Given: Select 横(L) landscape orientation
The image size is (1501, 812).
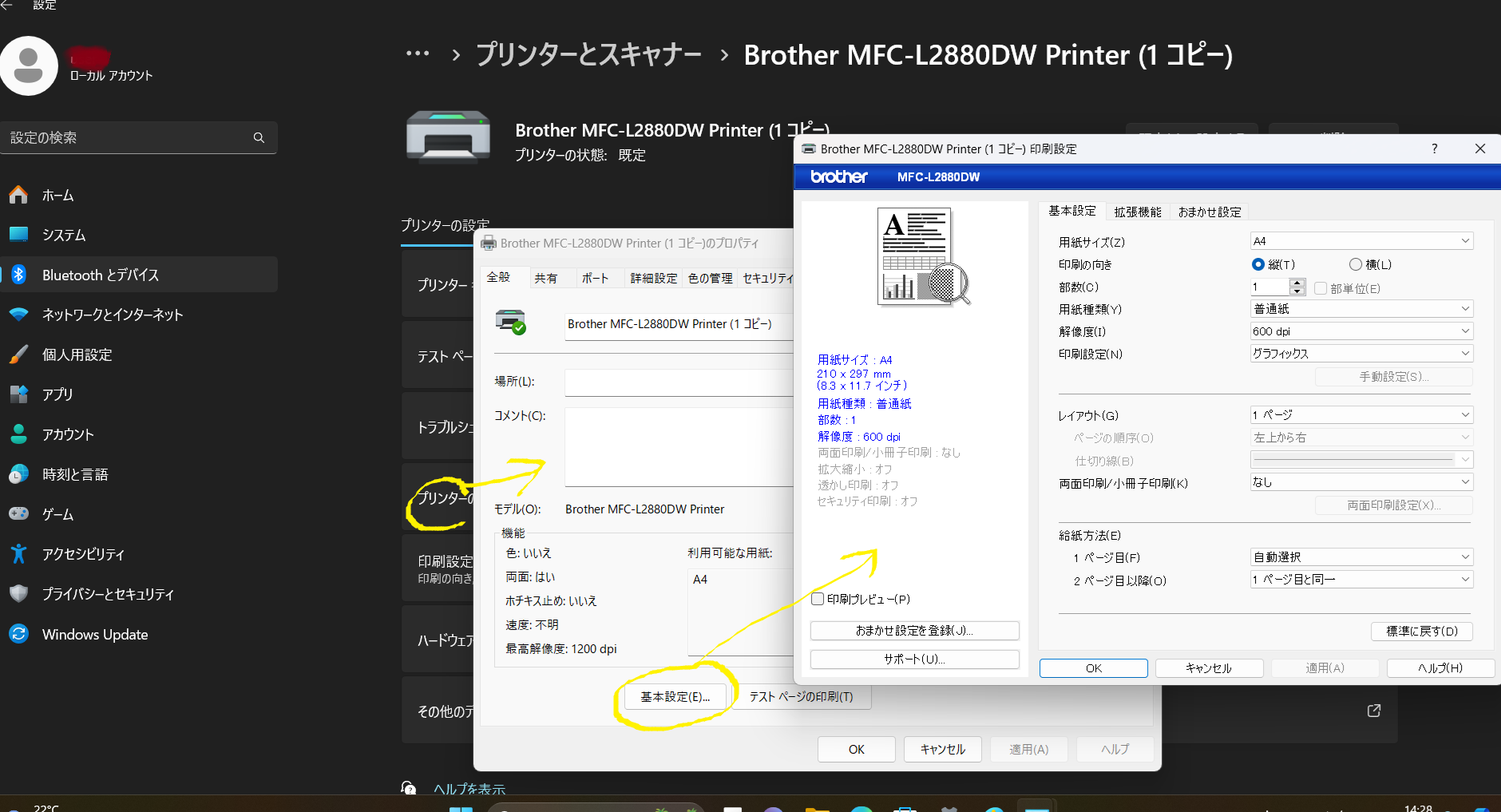Looking at the screenshot, I should pyautogui.click(x=1355, y=264).
